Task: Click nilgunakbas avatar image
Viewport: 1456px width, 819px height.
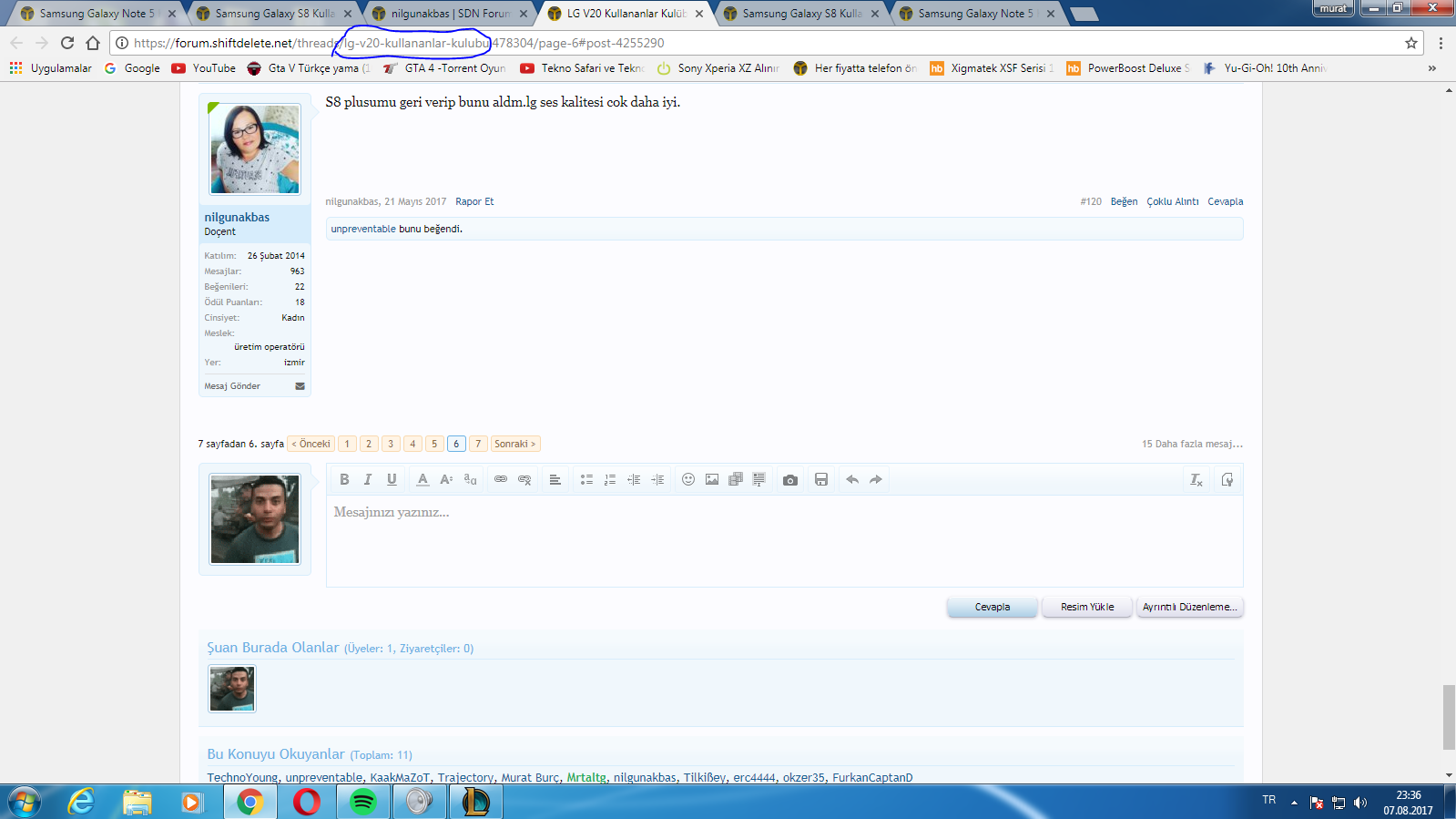Action: [x=255, y=148]
